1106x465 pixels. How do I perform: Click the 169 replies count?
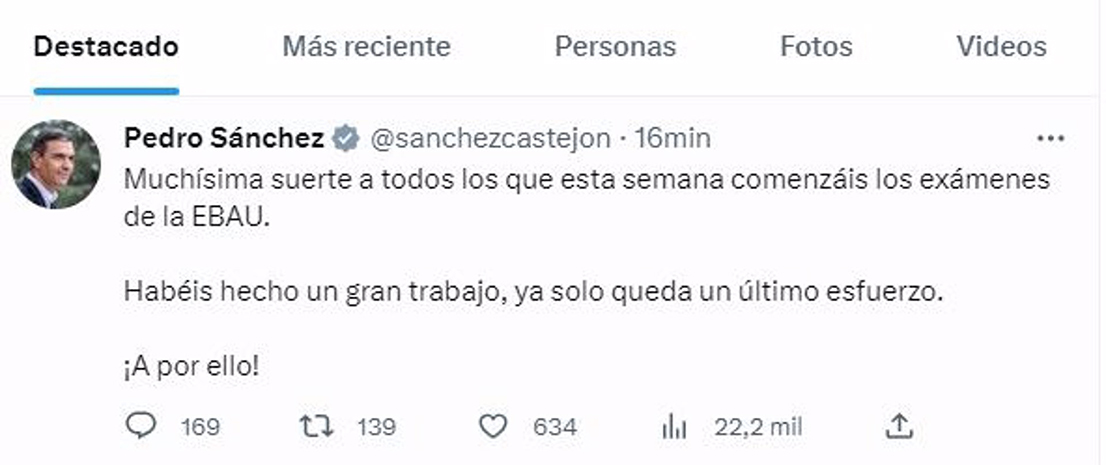pyautogui.click(x=200, y=427)
